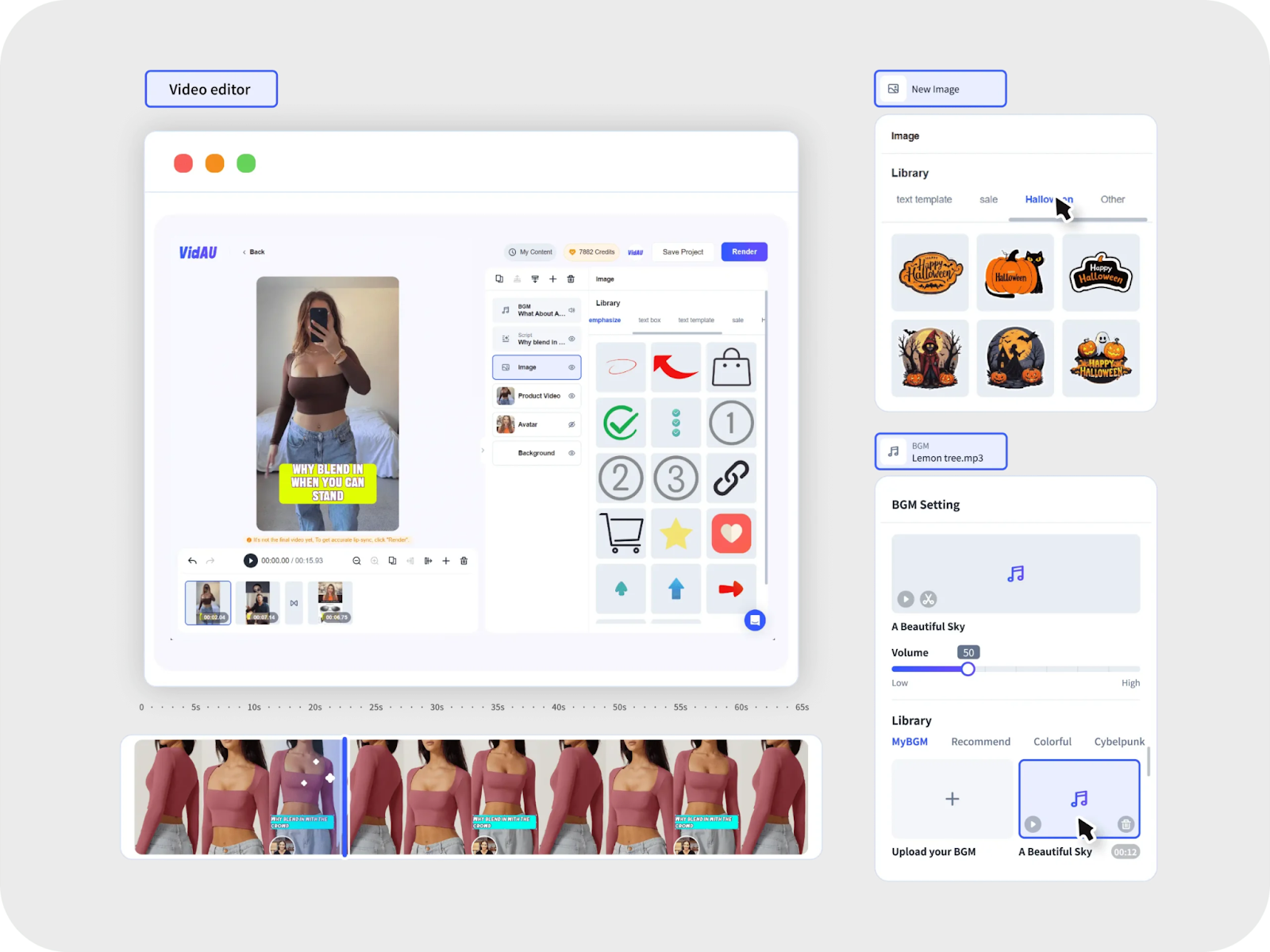Screen dimensions: 1270x952
Task: Mute the BGM What About A... layer
Action: [x=571, y=310]
